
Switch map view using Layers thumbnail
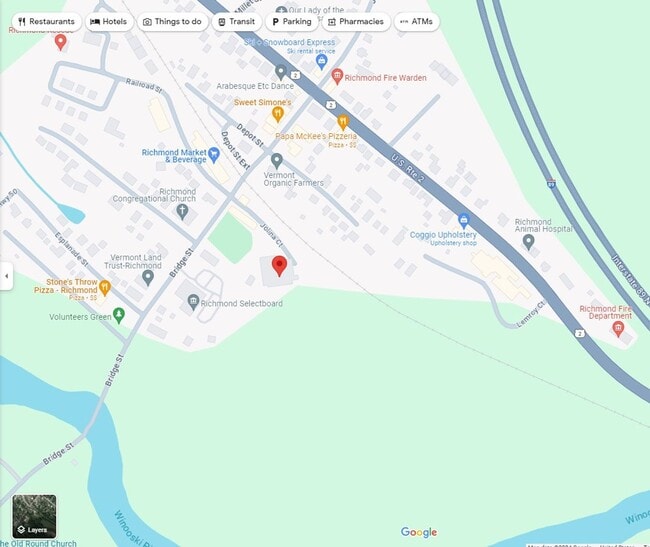tap(34, 516)
